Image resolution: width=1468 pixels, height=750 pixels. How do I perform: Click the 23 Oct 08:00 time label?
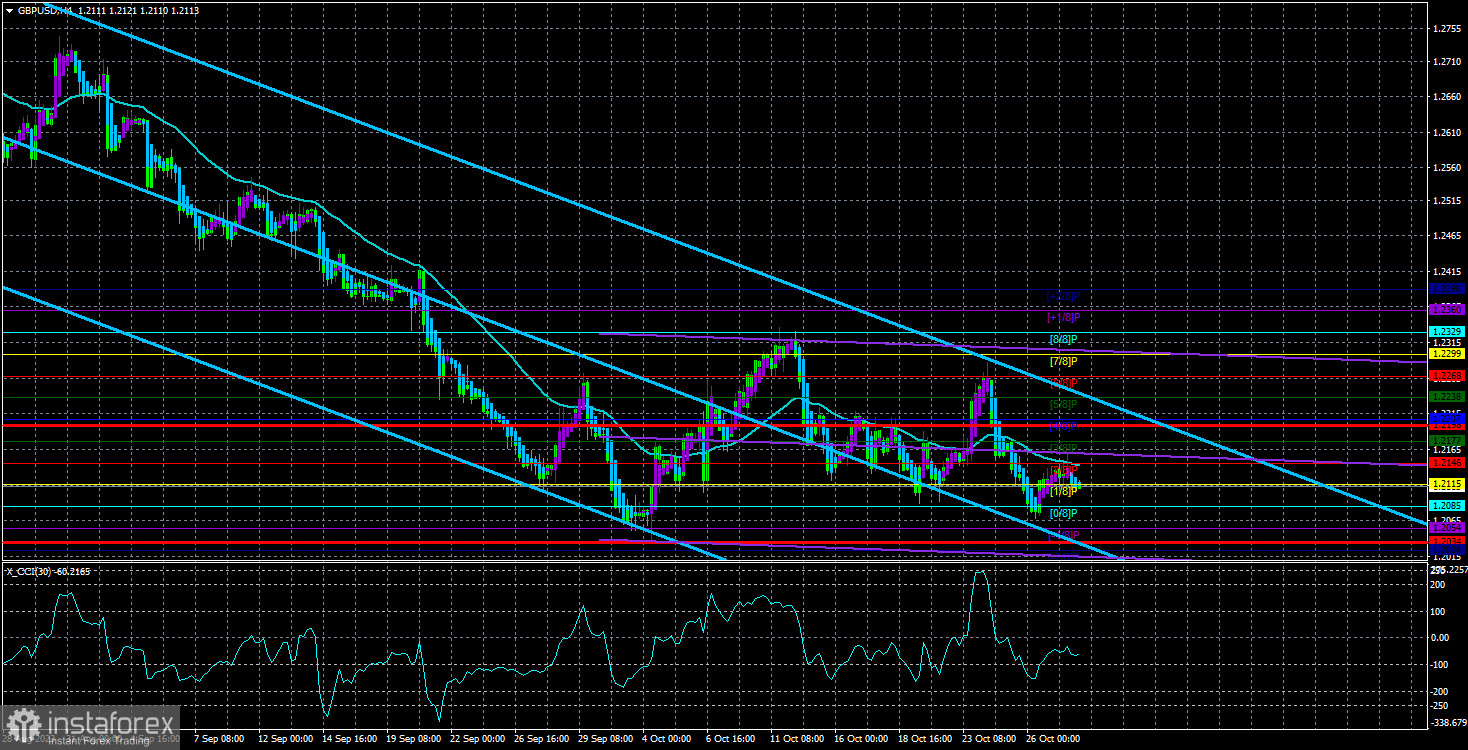(x=990, y=739)
